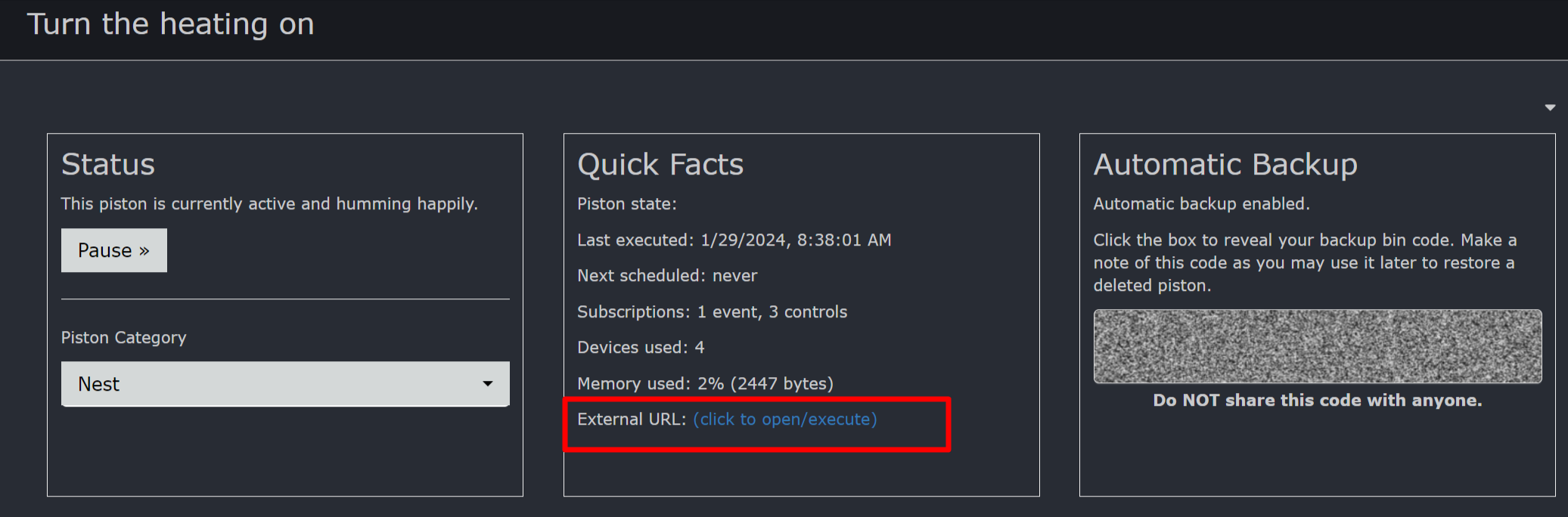Expand the small caret at top right
This screenshot has width=1568, height=517.
coord(1550,107)
